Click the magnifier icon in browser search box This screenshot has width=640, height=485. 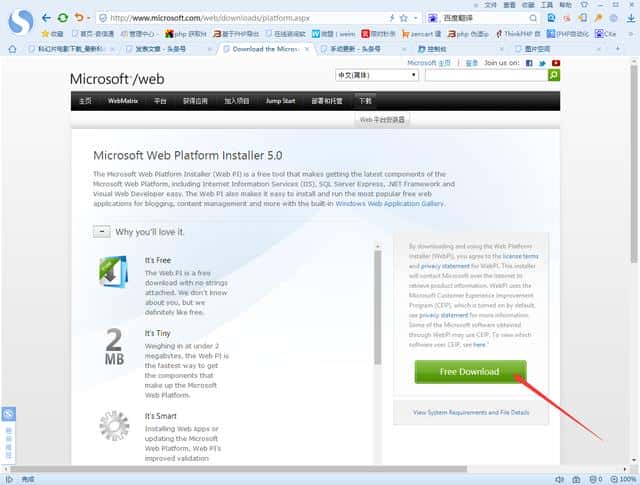click(533, 18)
